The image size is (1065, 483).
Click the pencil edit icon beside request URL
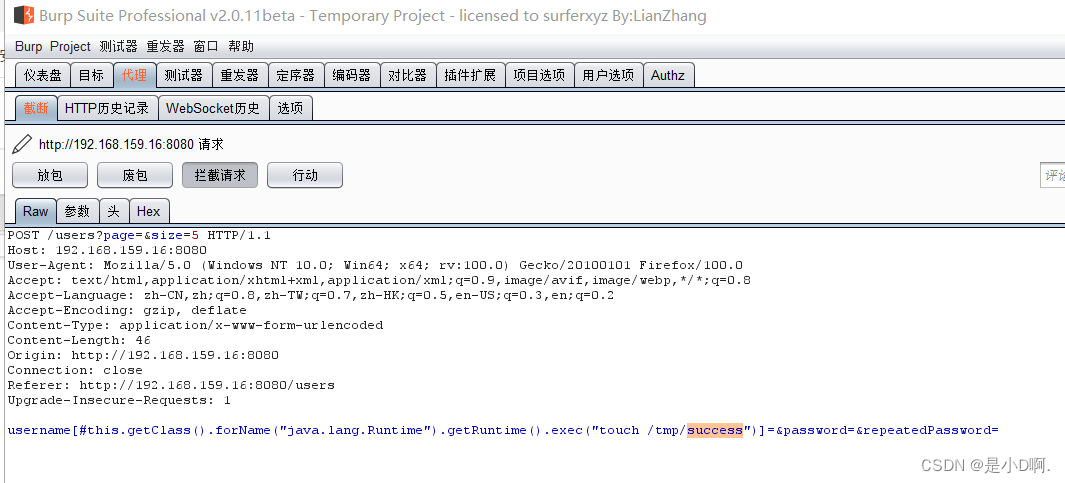22,143
